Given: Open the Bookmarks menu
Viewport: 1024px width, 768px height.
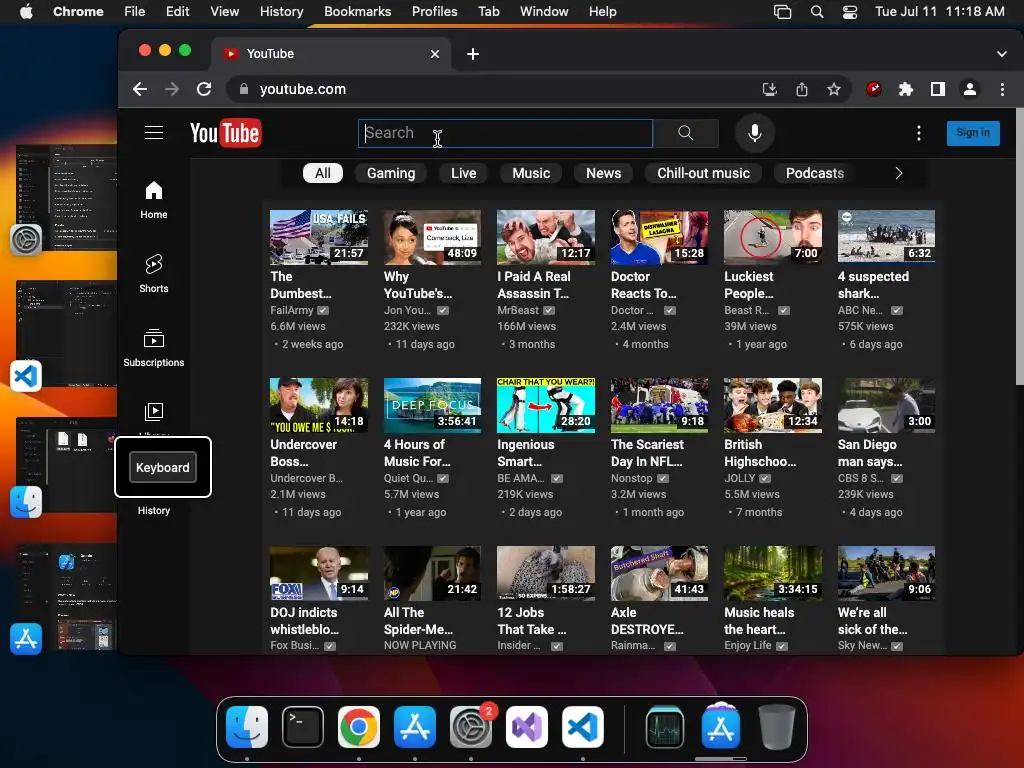Looking at the screenshot, I should pos(357,12).
